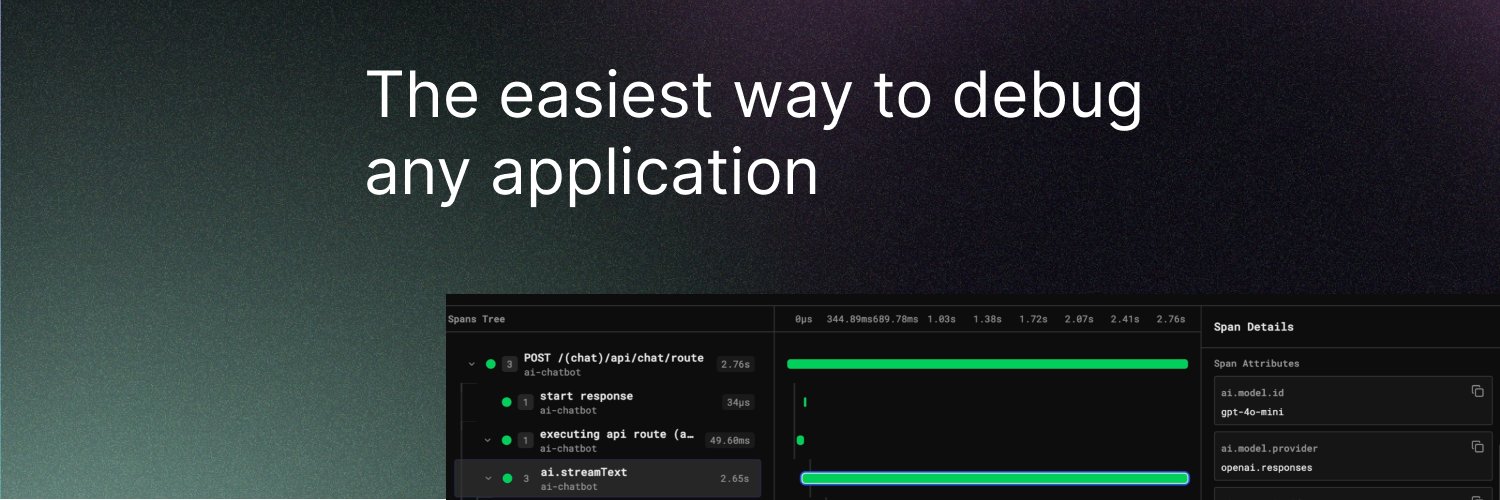Click the start response timeline bar

click(805, 402)
